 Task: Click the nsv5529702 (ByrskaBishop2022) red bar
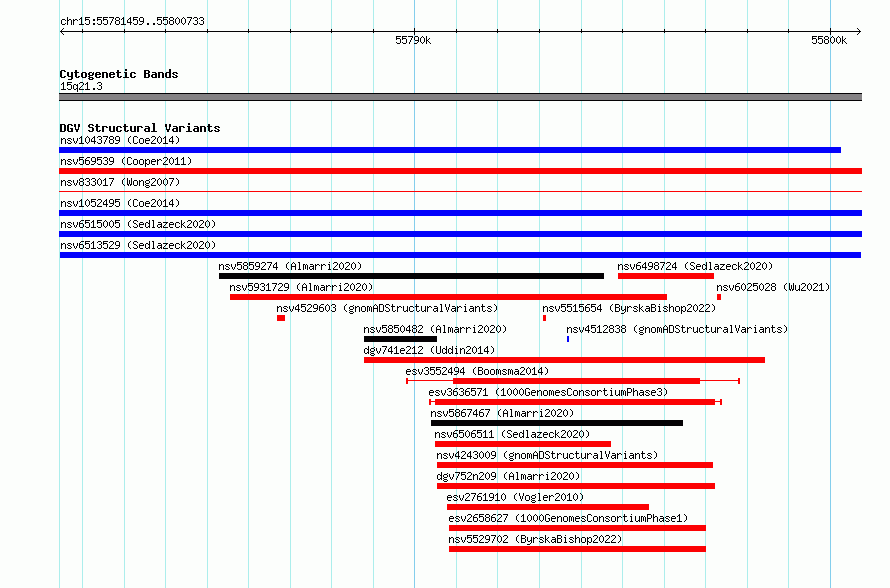tap(577, 549)
